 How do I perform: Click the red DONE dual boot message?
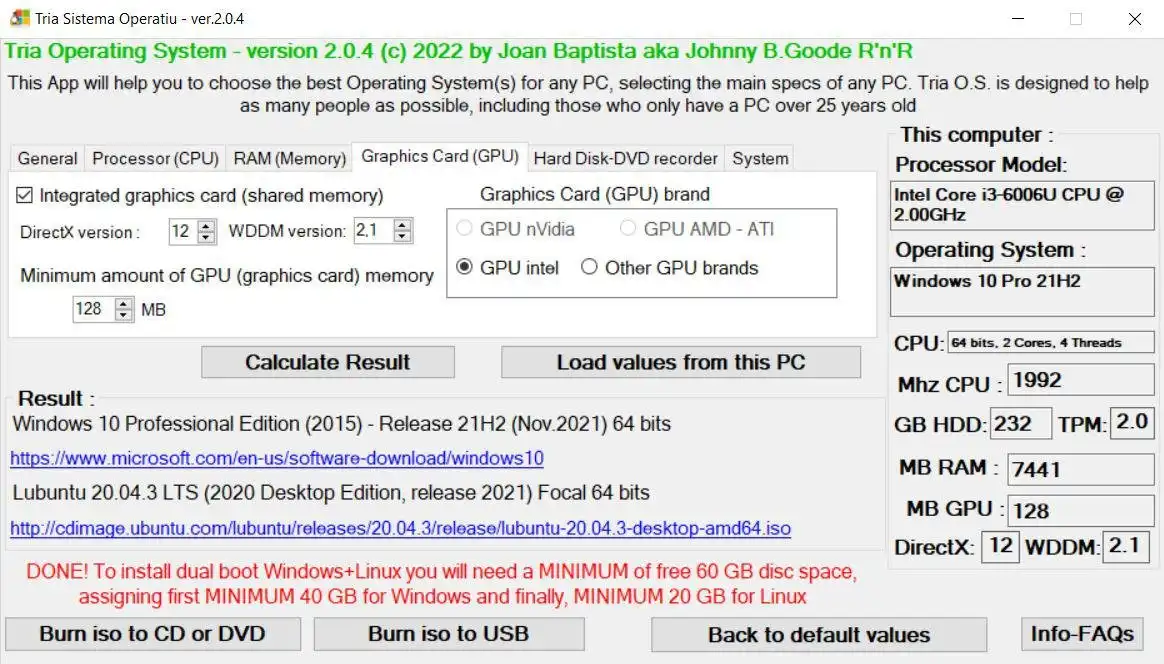442,584
